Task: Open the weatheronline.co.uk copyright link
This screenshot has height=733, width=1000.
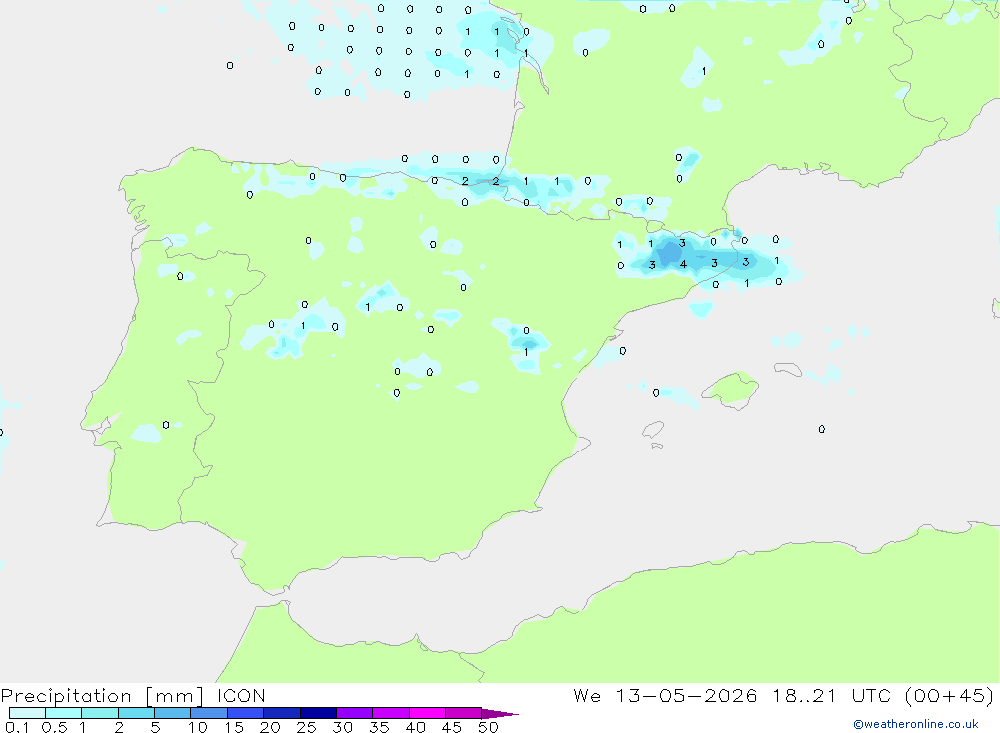Action: pos(916,724)
